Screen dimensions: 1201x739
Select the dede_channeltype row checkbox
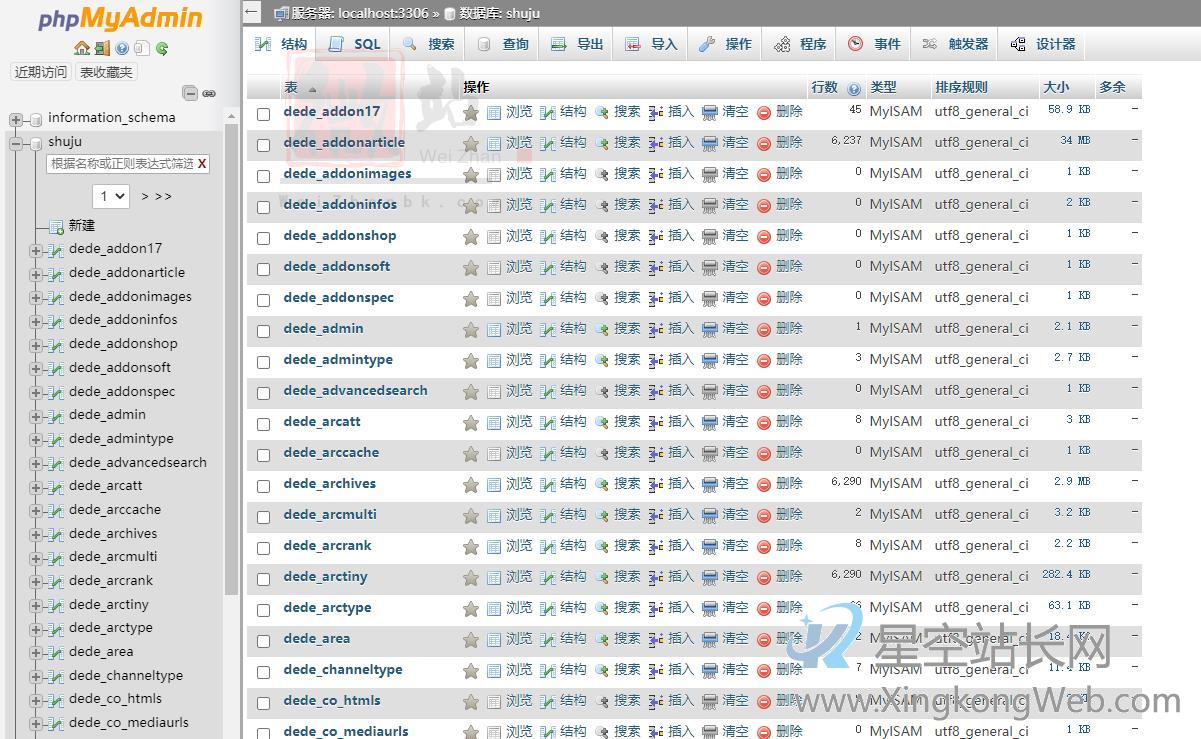point(263,669)
